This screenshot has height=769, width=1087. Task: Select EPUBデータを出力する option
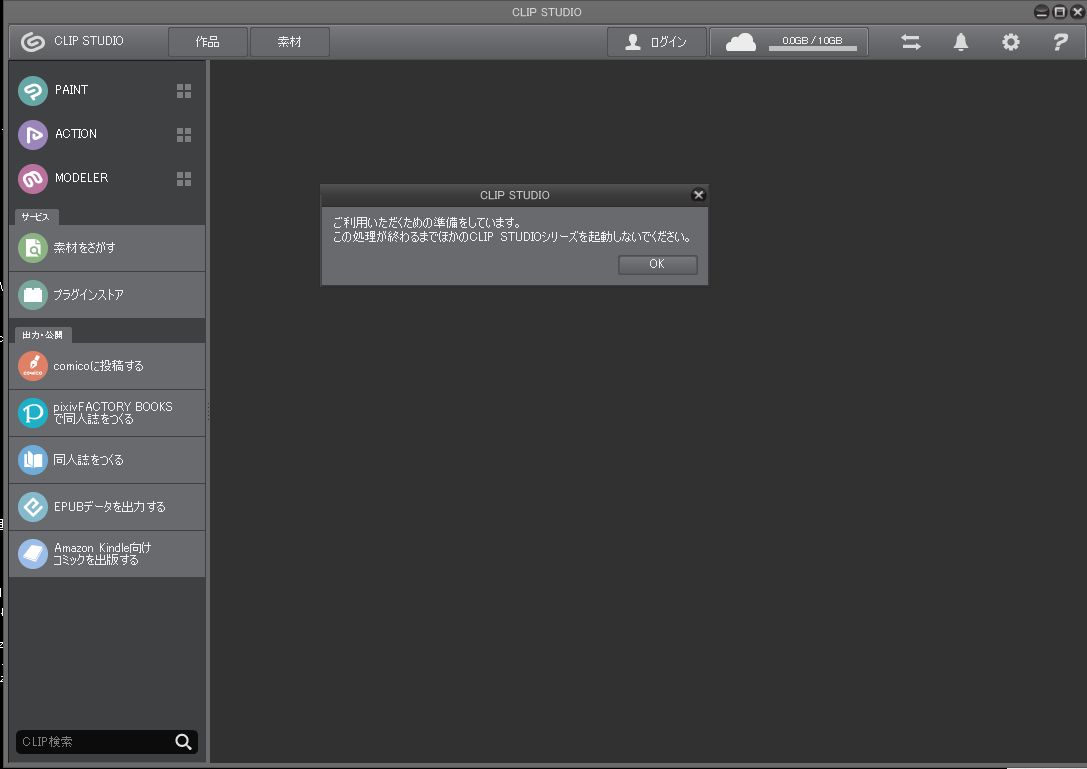tap(107, 507)
